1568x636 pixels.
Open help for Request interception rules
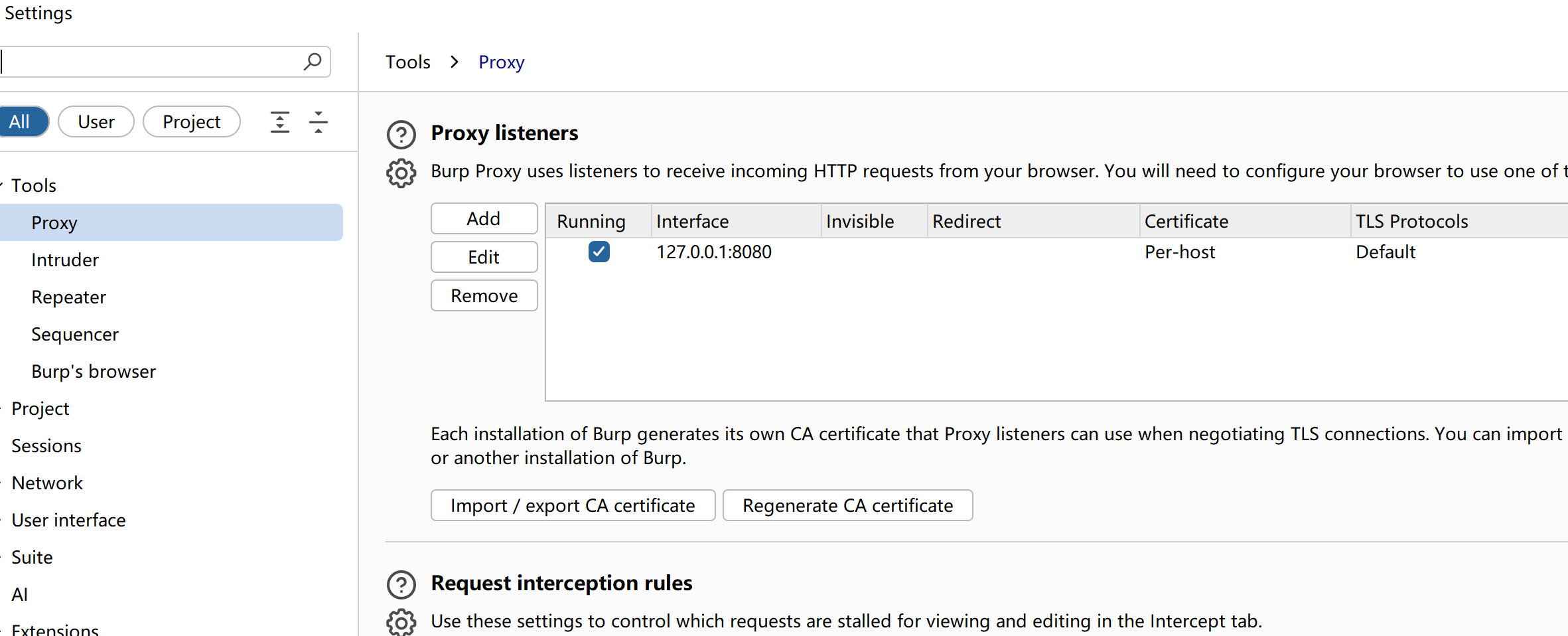[x=401, y=585]
